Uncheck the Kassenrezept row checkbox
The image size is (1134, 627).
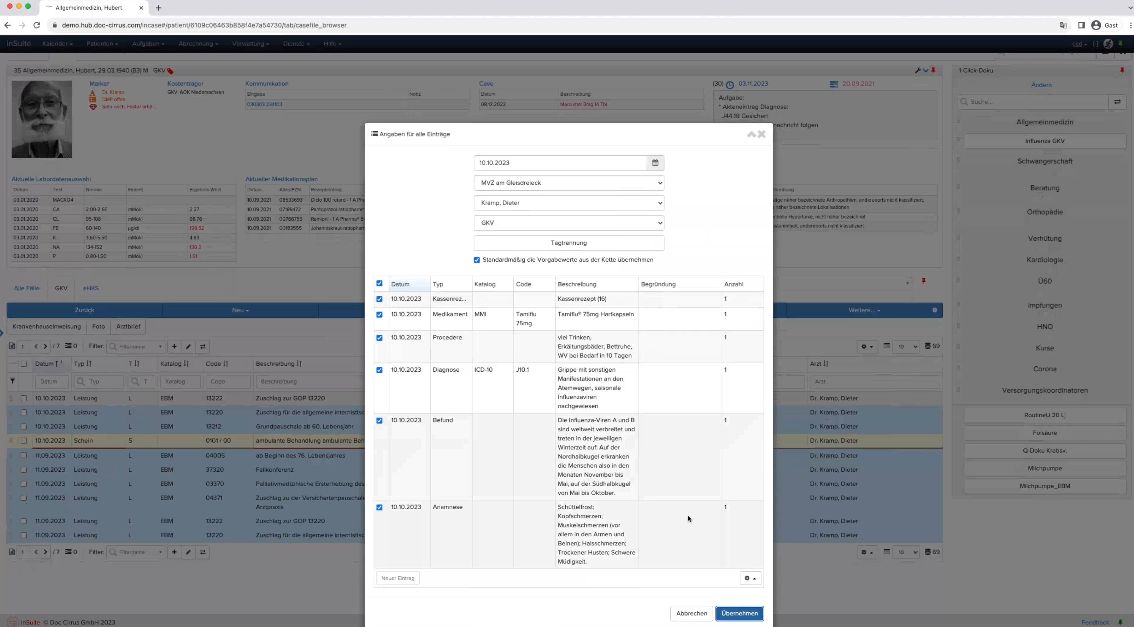coord(380,299)
